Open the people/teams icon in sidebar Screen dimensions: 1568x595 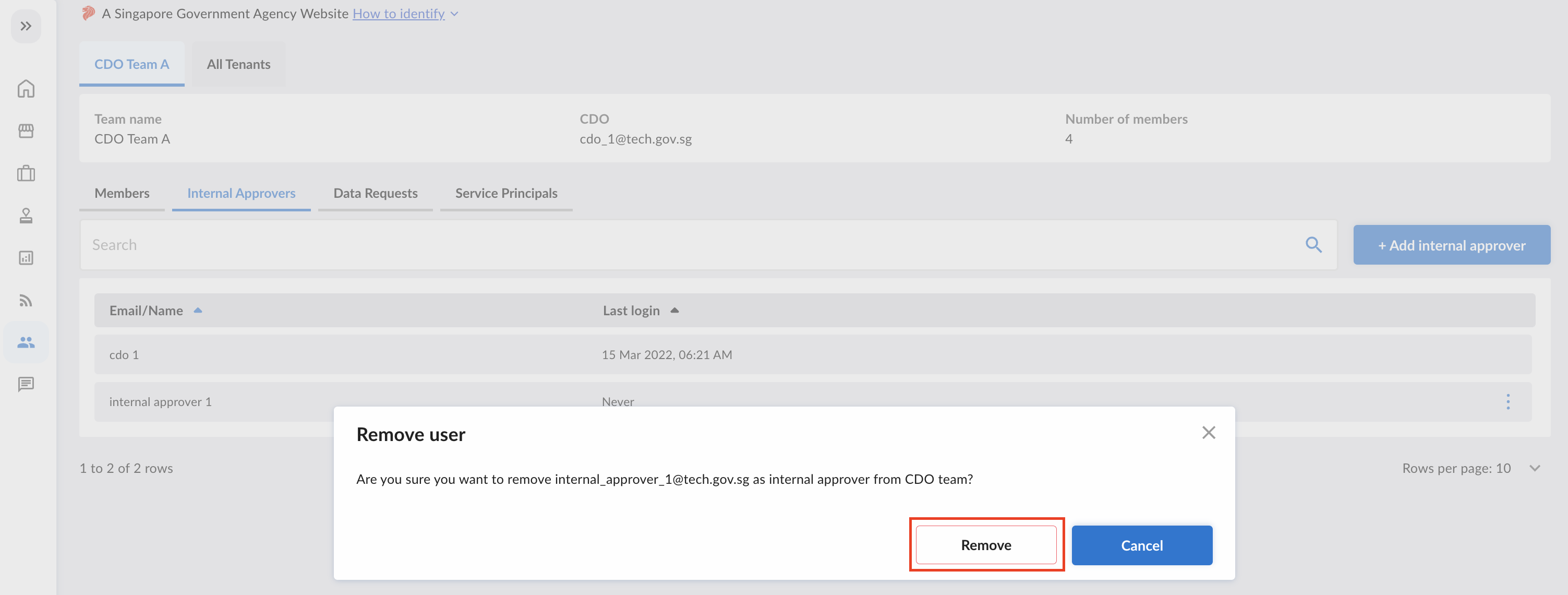click(26, 342)
